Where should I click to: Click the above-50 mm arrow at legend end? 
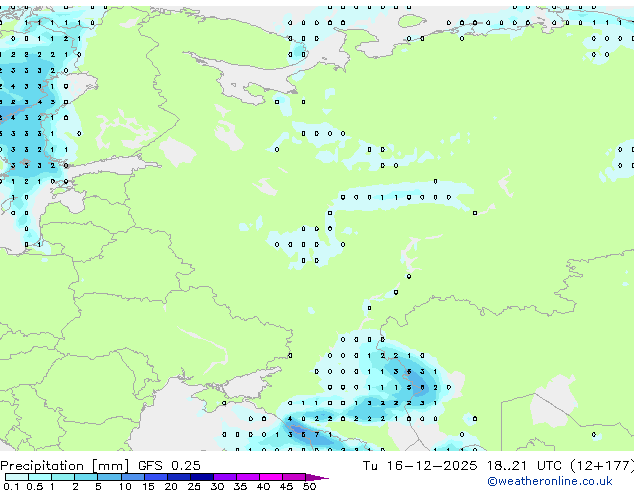(x=317, y=477)
